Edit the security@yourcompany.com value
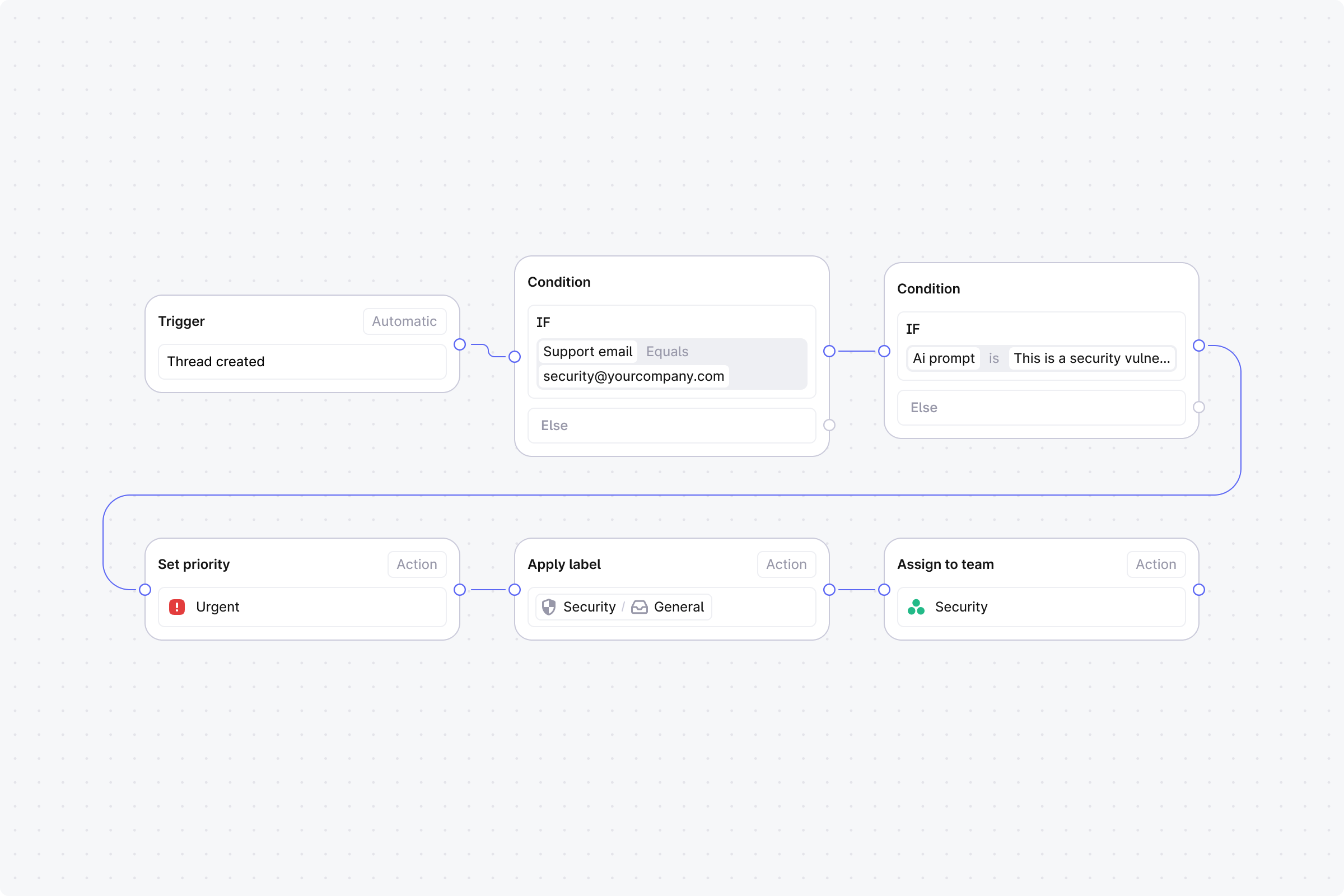 633,376
